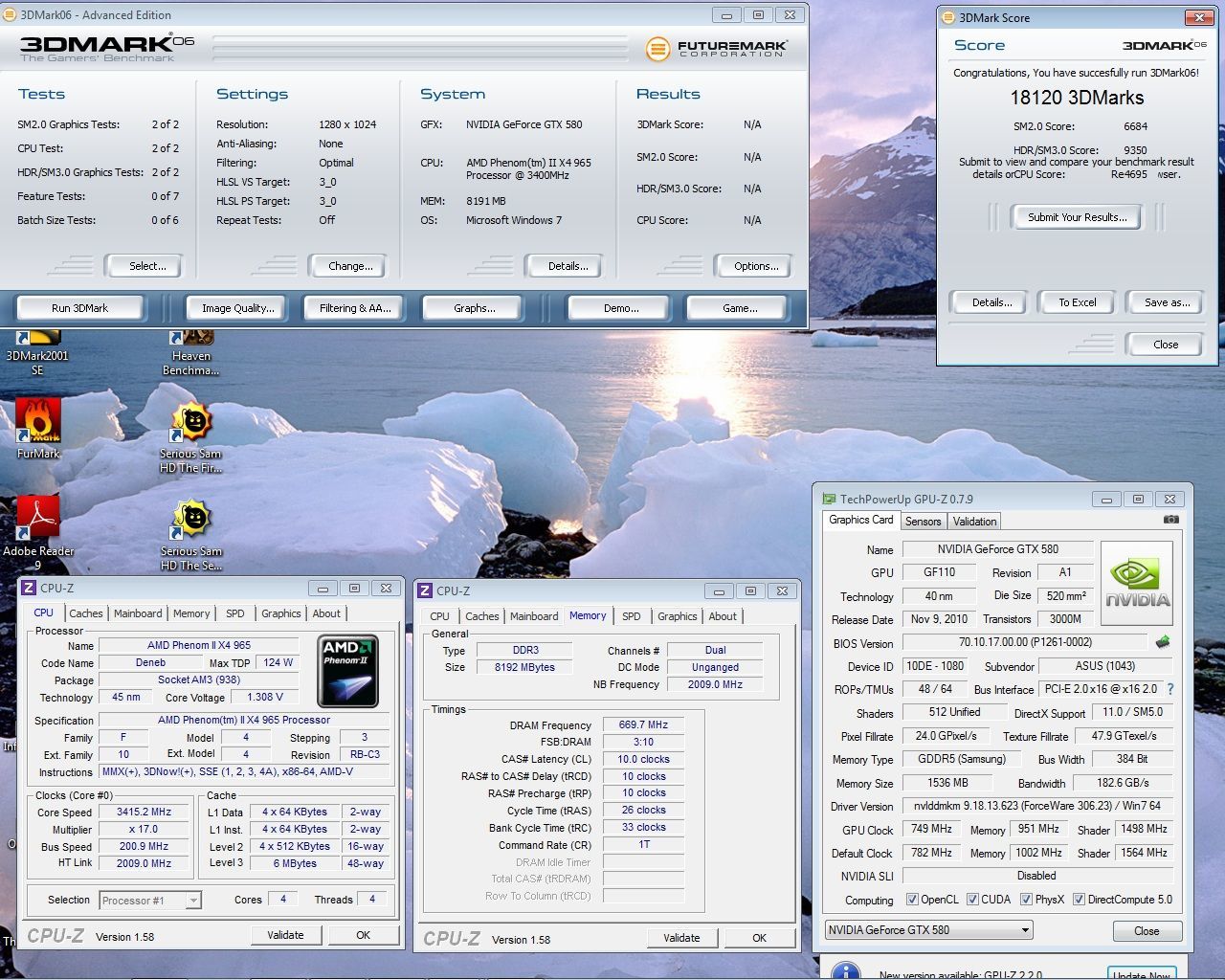Click the GPU-Z screenshot camera icon
This screenshot has height=980, width=1225.
tap(1170, 520)
